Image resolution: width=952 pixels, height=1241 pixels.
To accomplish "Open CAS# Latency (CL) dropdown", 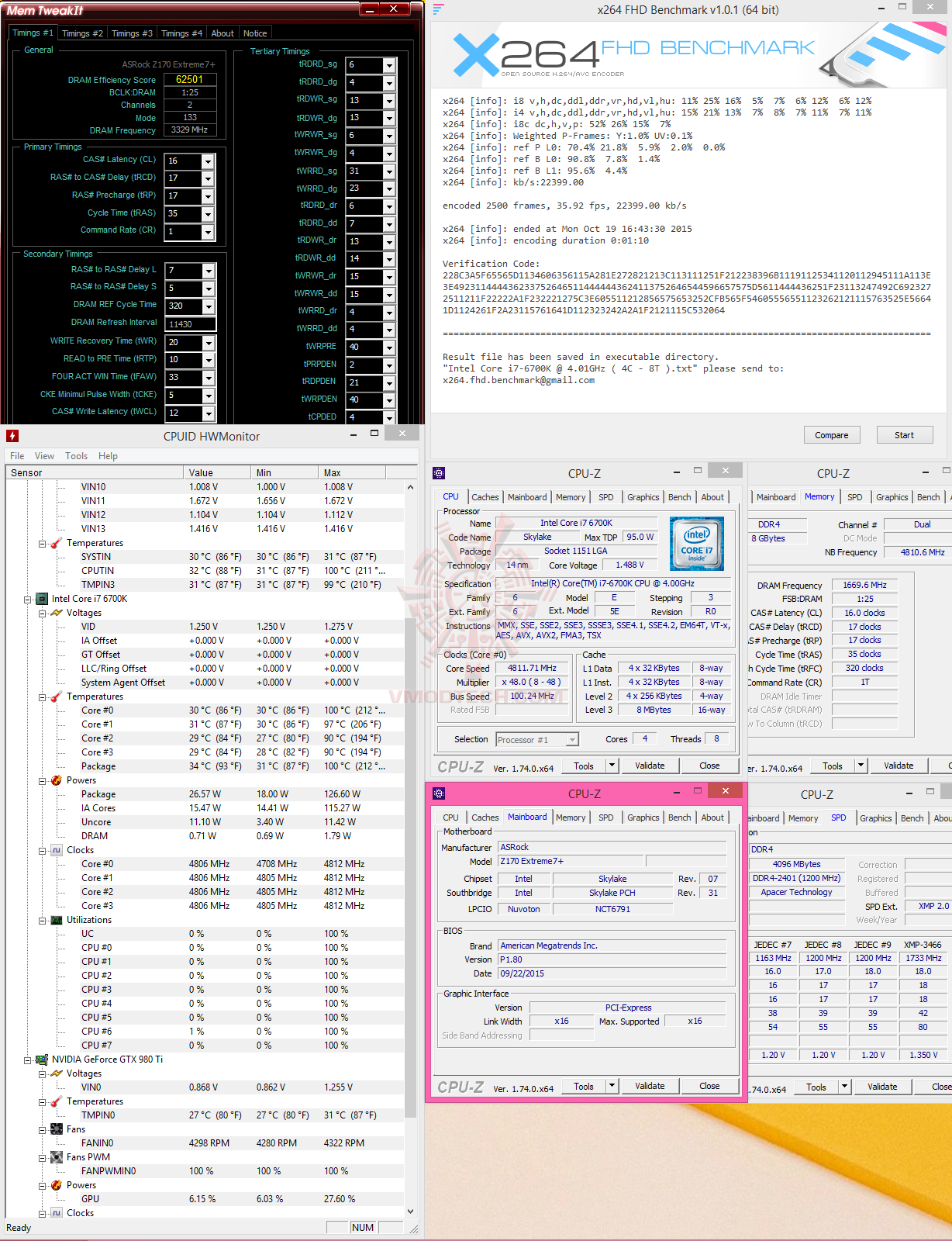I will (208, 161).
